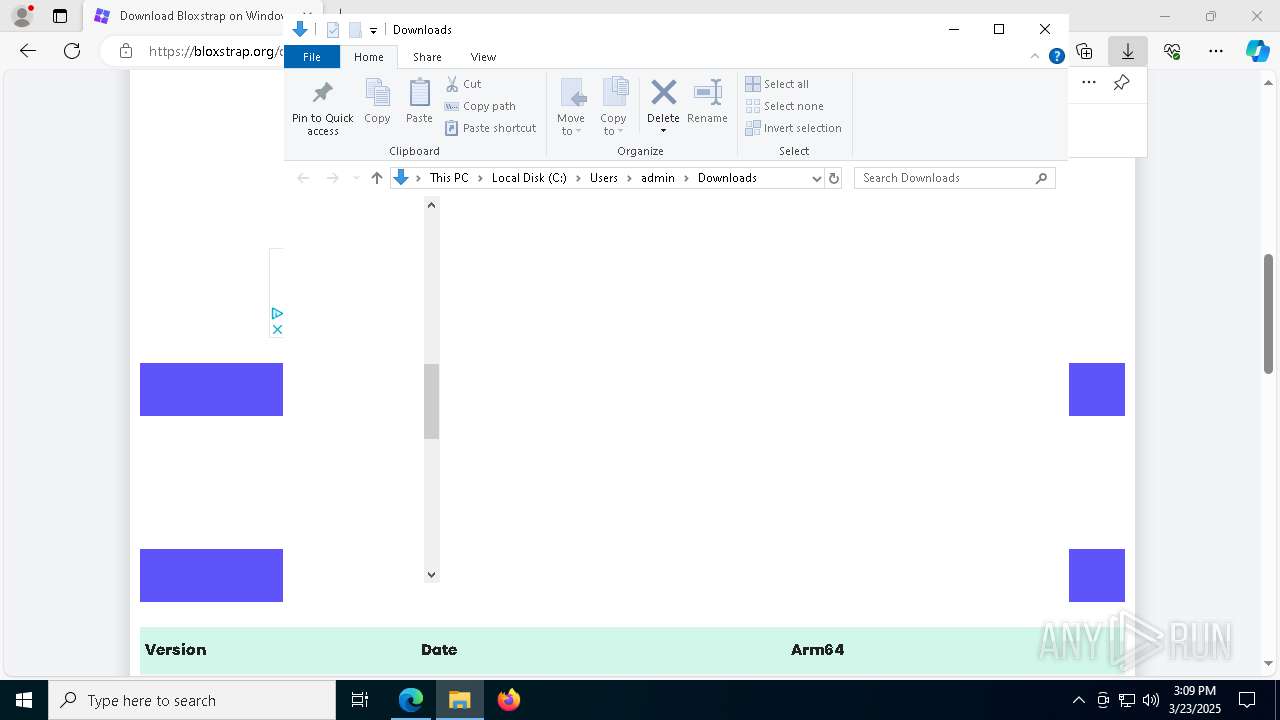This screenshot has height=720, width=1280.
Task: Select the Cut command
Action: coord(463,84)
